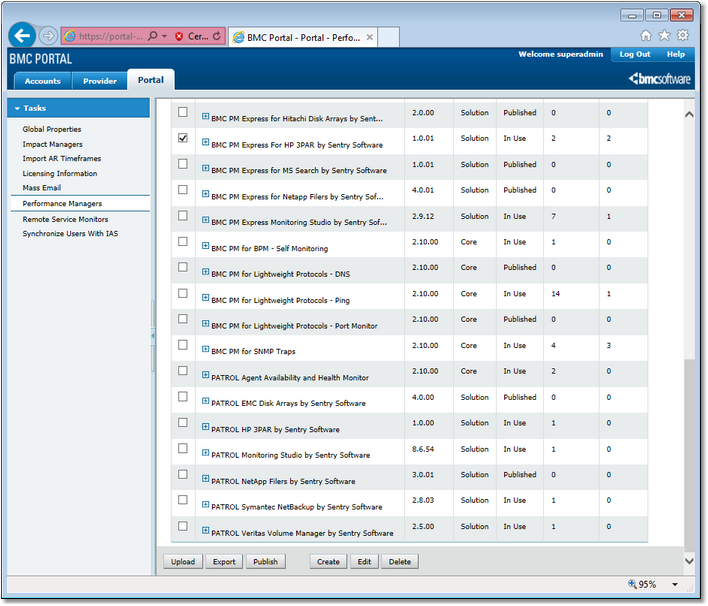Click the scrollbar up arrow
This screenshot has height=606, width=708.
[x=689, y=115]
